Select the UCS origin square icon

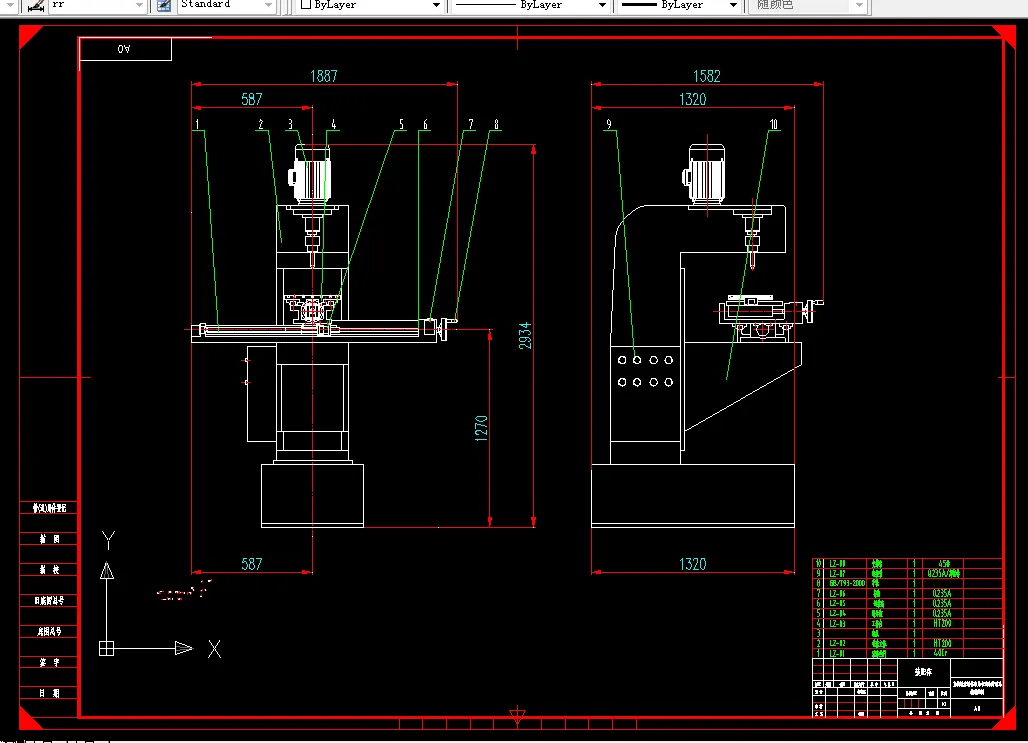click(x=106, y=649)
